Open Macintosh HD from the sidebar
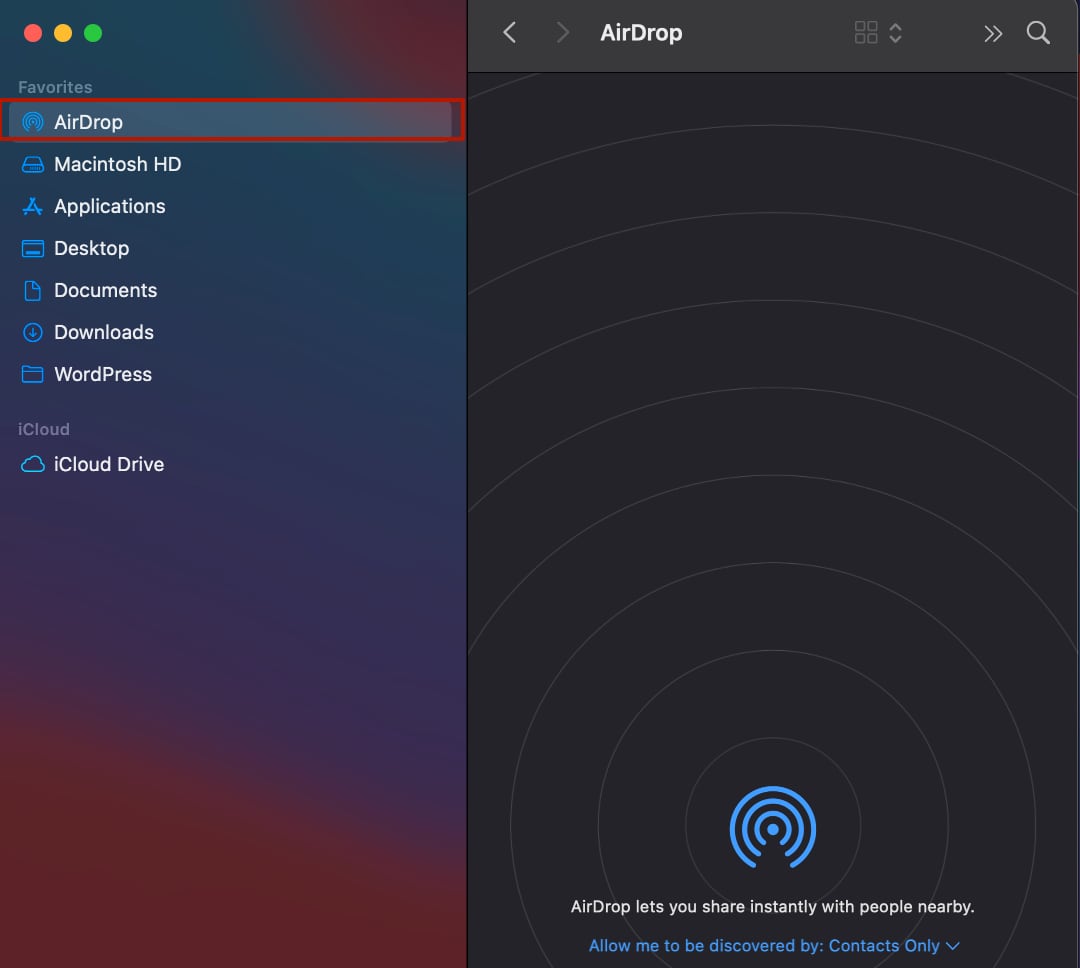This screenshot has width=1080, height=968. pyautogui.click(x=117, y=164)
